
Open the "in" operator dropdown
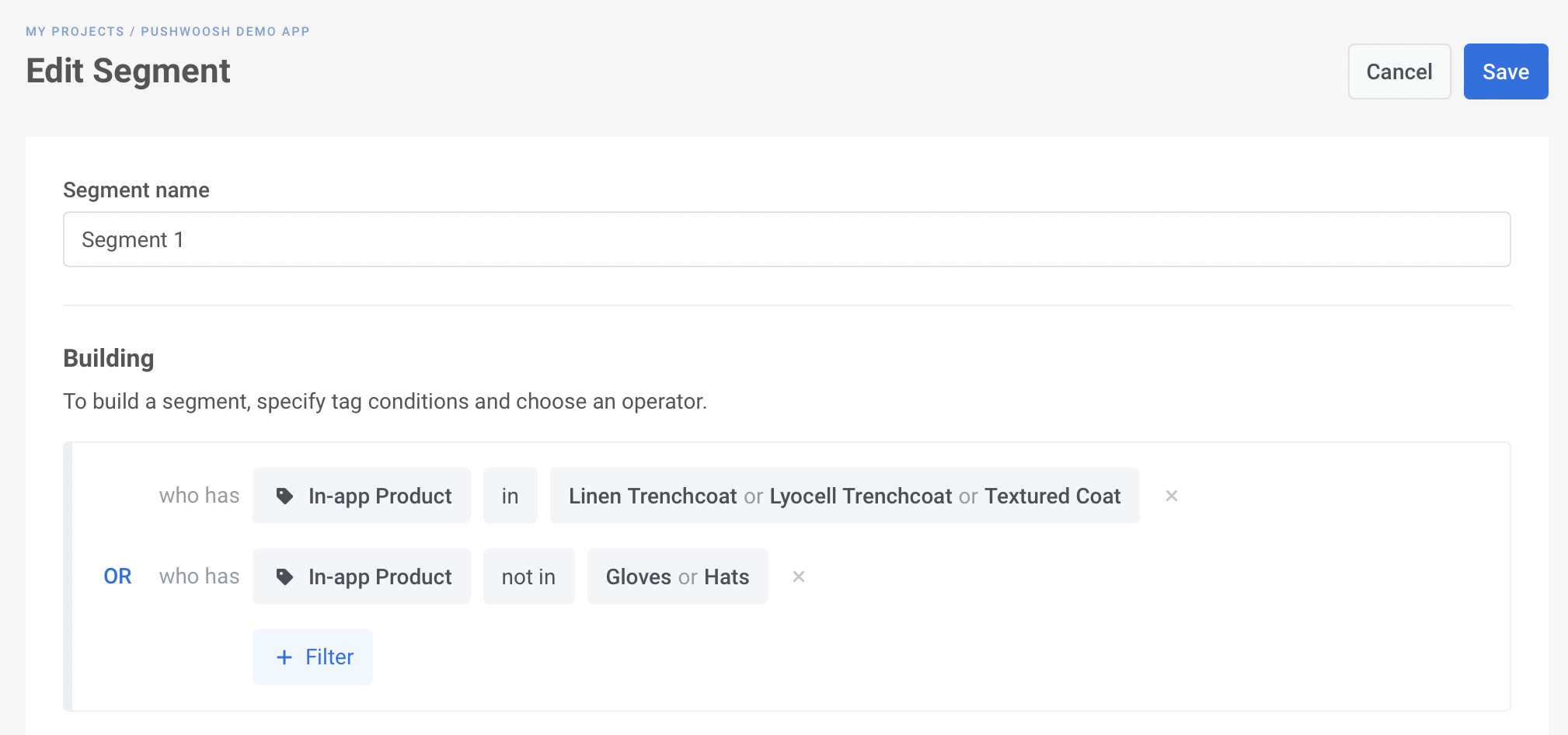(510, 496)
